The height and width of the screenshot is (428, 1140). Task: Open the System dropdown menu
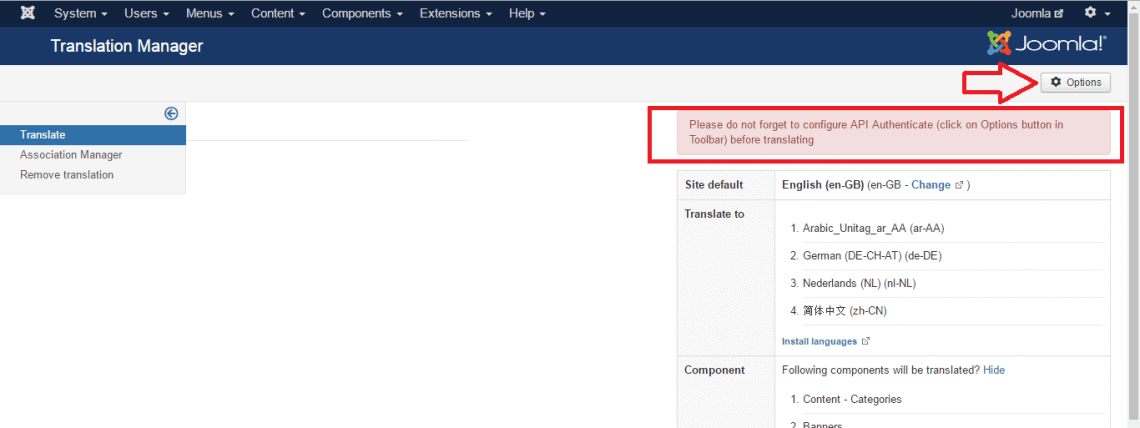pyautogui.click(x=81, y=13)
